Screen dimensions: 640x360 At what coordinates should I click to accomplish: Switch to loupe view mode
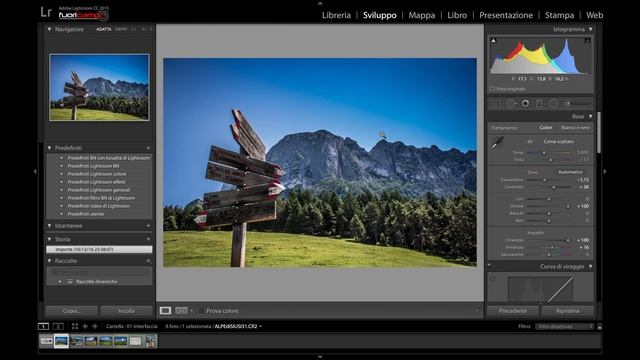tap(165, 311)
